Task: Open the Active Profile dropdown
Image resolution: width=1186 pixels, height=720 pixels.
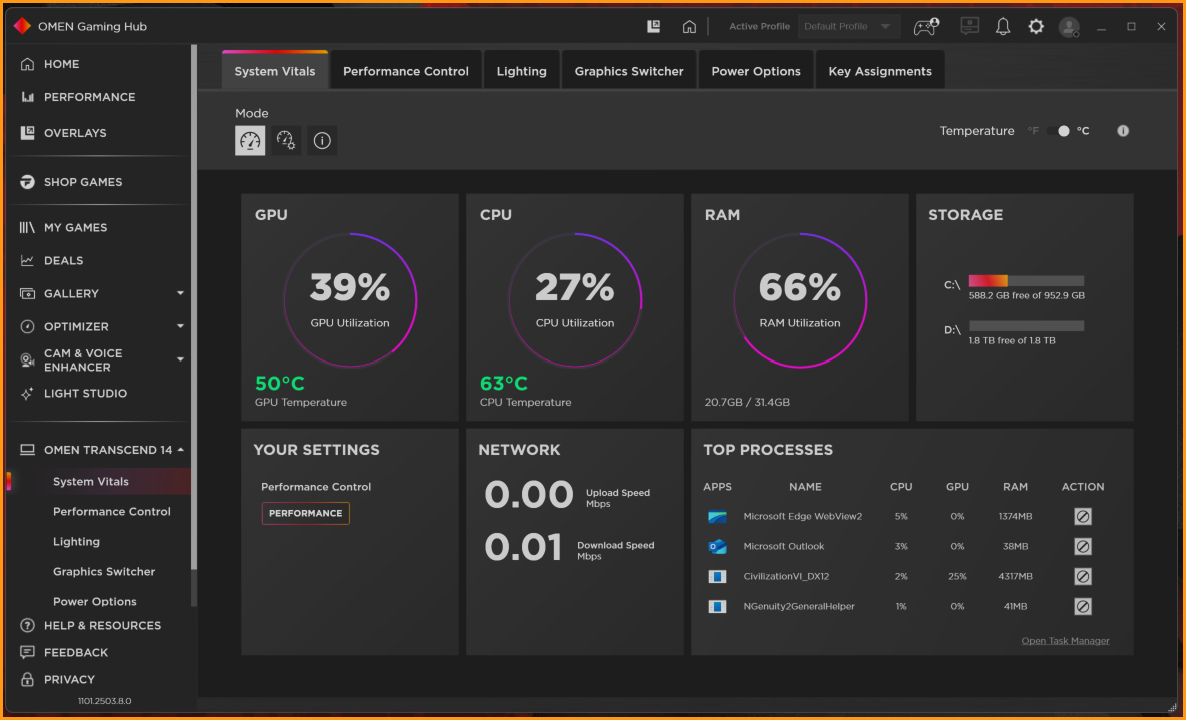Action: point(848,27)
